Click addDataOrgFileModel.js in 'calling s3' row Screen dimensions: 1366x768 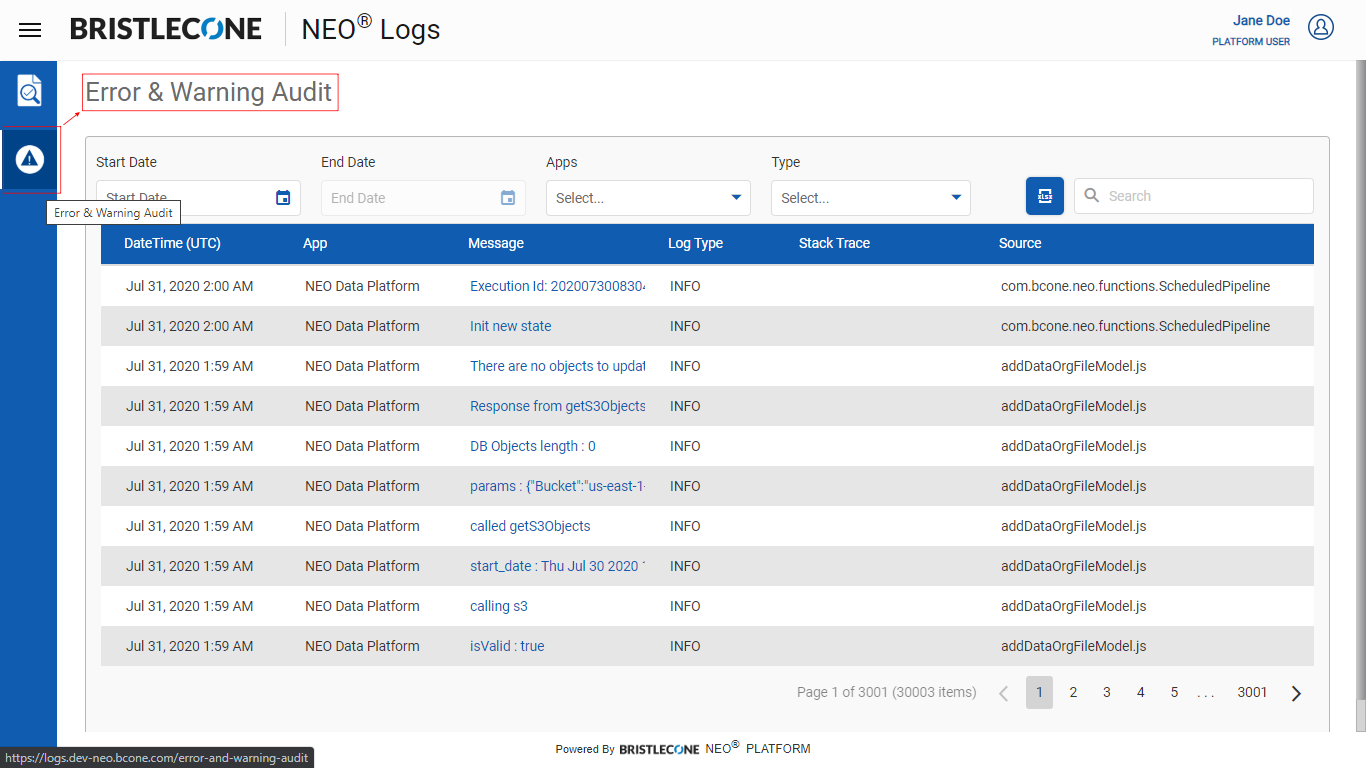(1073, 606)
